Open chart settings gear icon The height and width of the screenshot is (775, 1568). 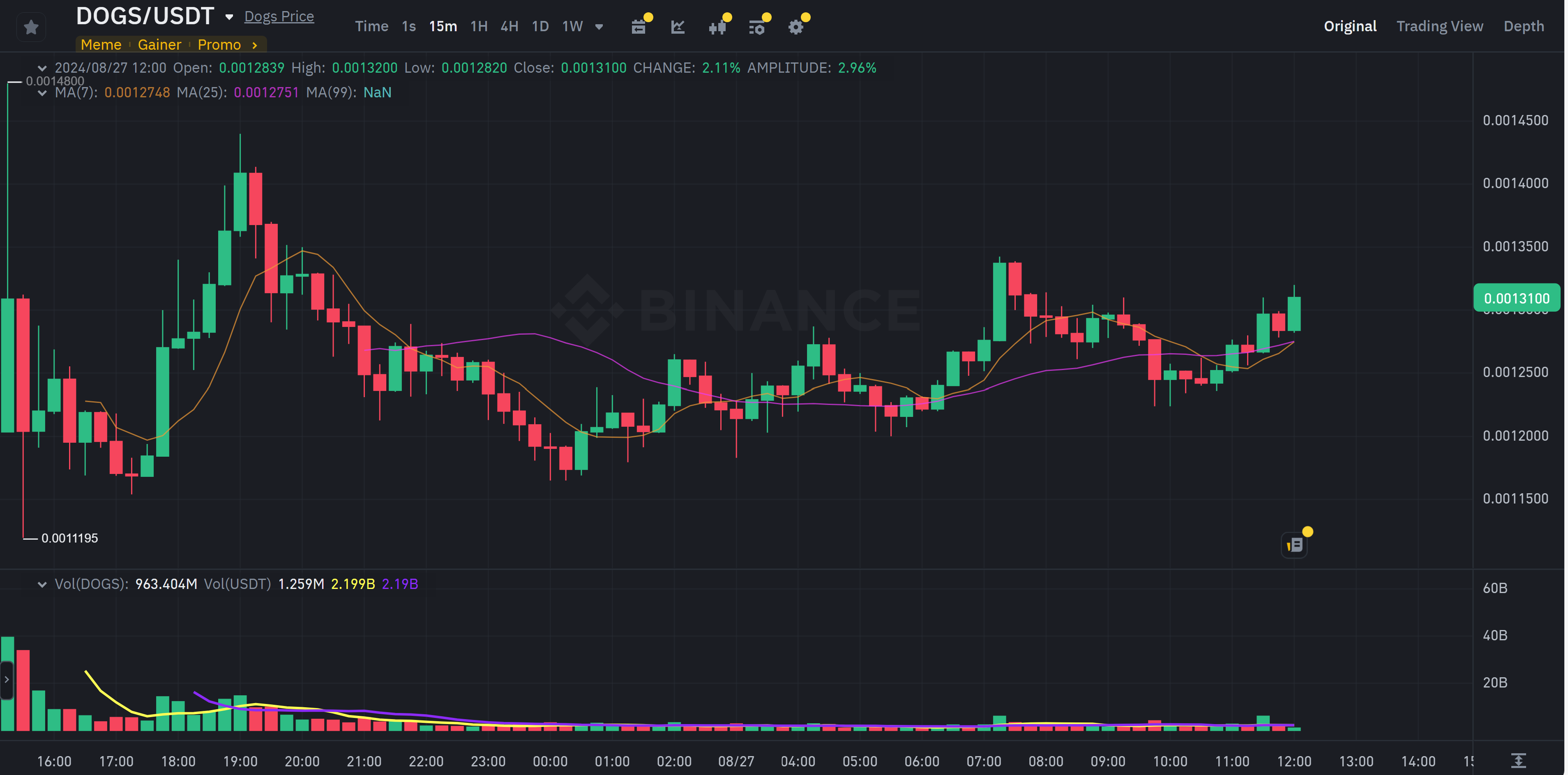click(796, 27)
